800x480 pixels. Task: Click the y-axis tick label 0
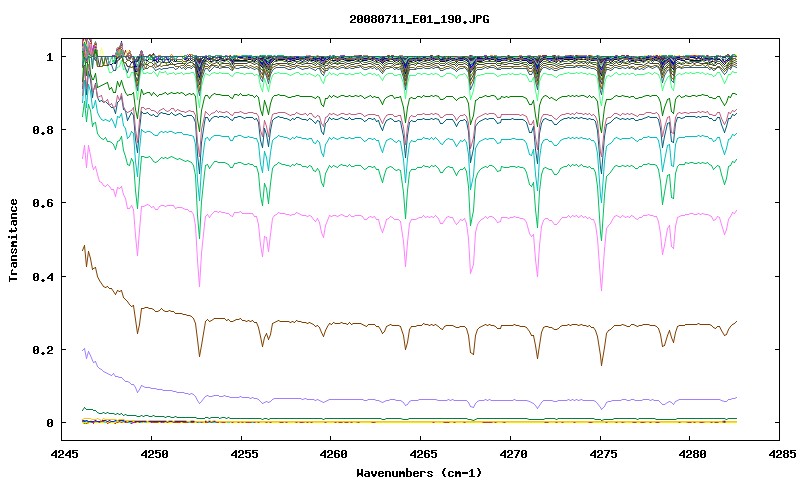pos(49,423)
